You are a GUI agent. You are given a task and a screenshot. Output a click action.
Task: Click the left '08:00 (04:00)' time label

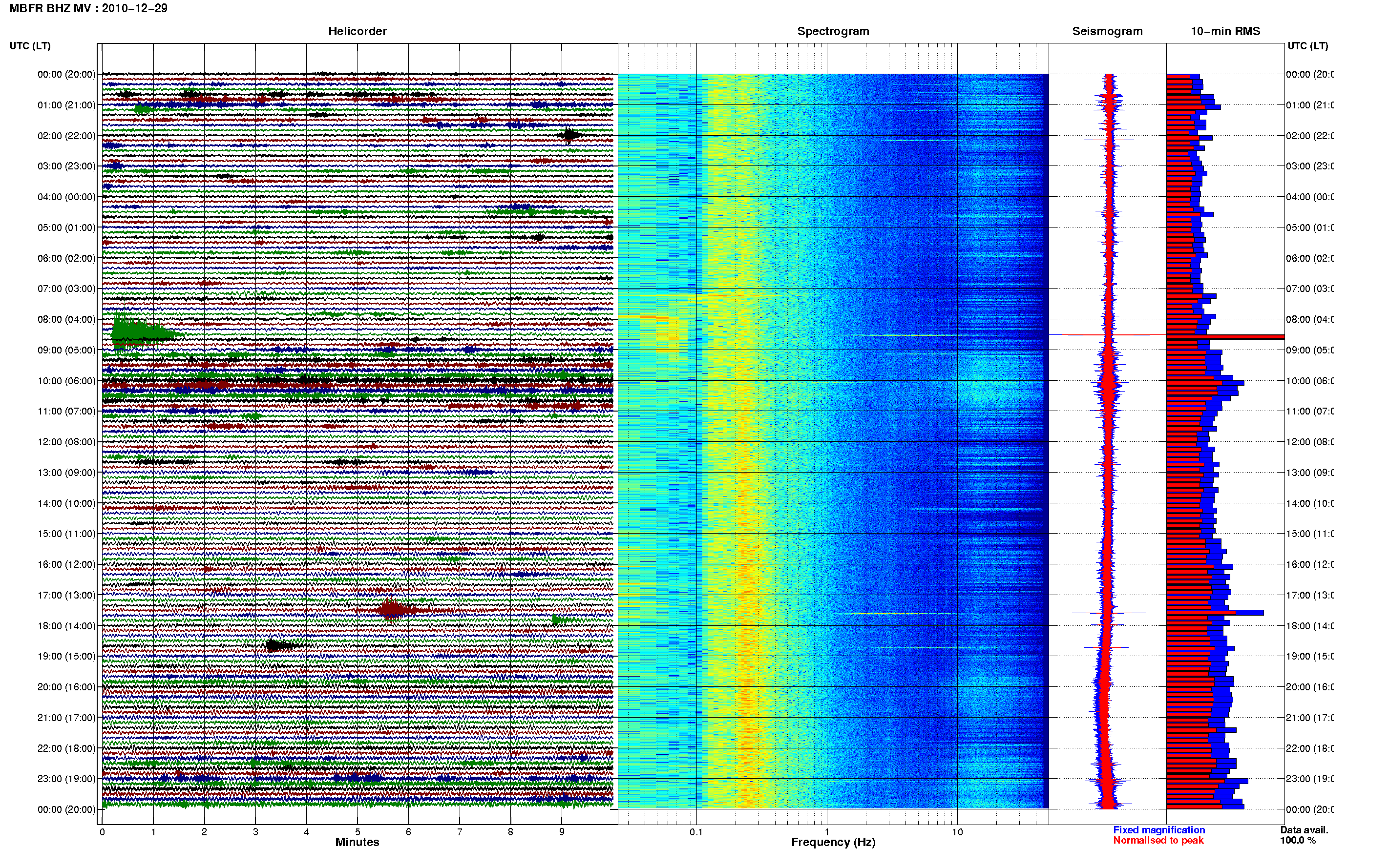[66, 319]
